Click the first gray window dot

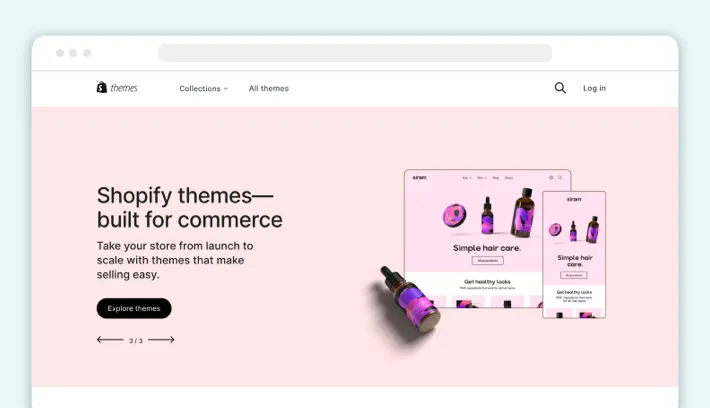(60, 53)
